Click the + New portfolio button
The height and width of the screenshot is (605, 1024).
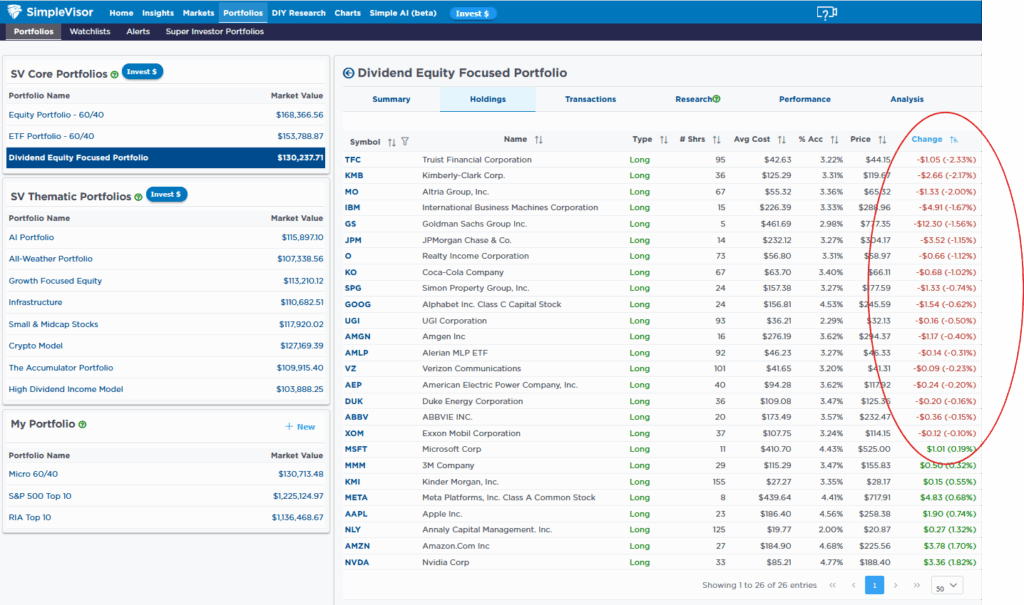click(x=300, y=426)
